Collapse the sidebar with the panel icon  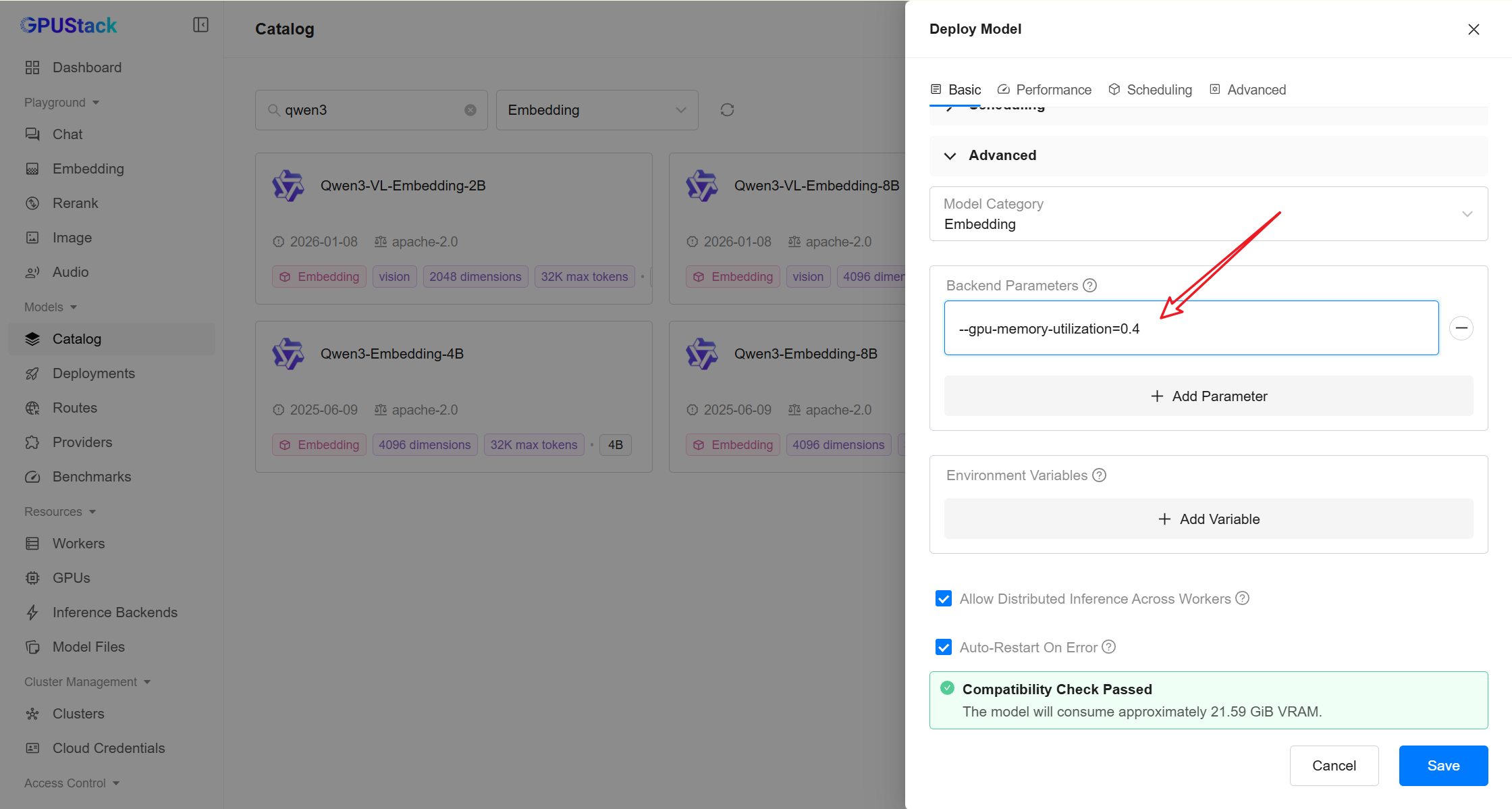coord(200,25)
